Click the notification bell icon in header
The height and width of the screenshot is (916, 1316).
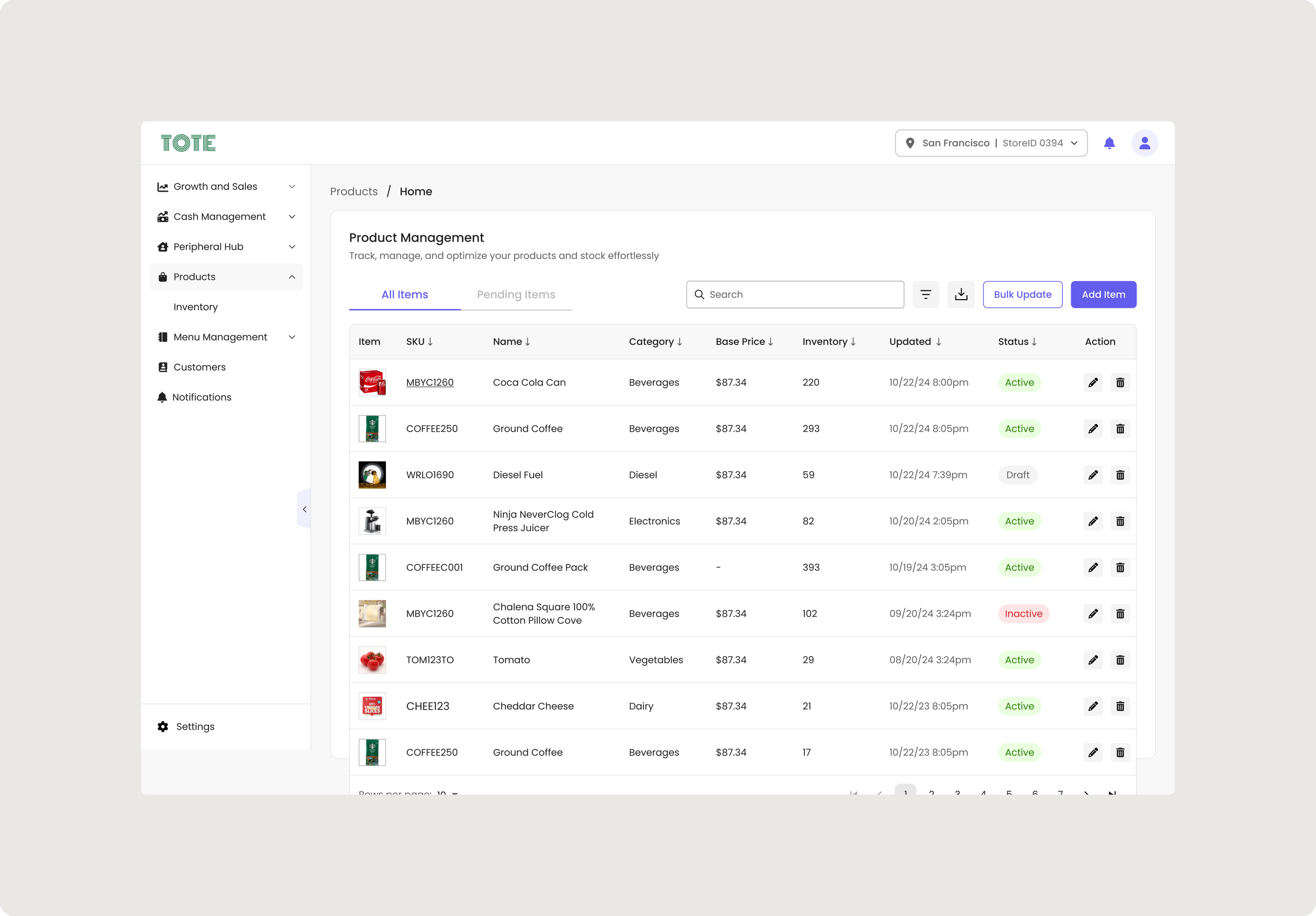click(1109, 143)
